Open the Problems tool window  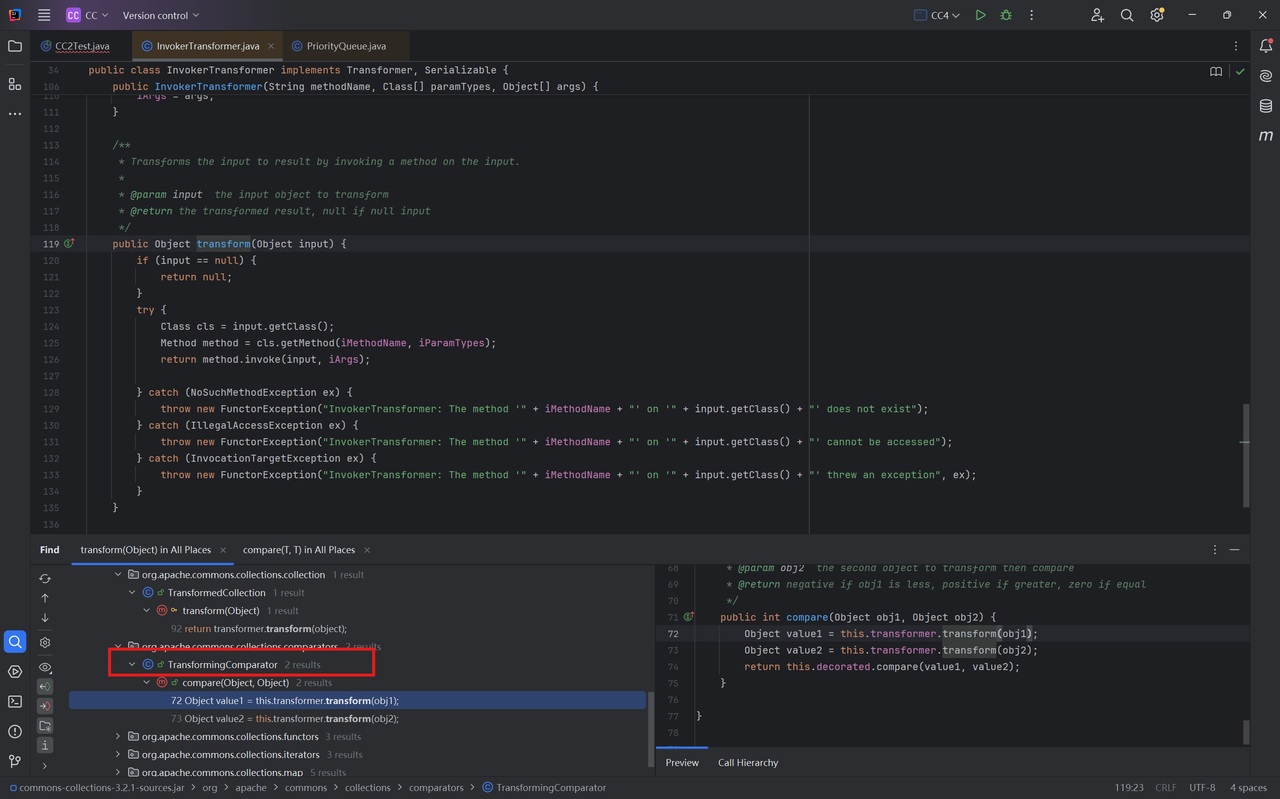tap(14, 732)
